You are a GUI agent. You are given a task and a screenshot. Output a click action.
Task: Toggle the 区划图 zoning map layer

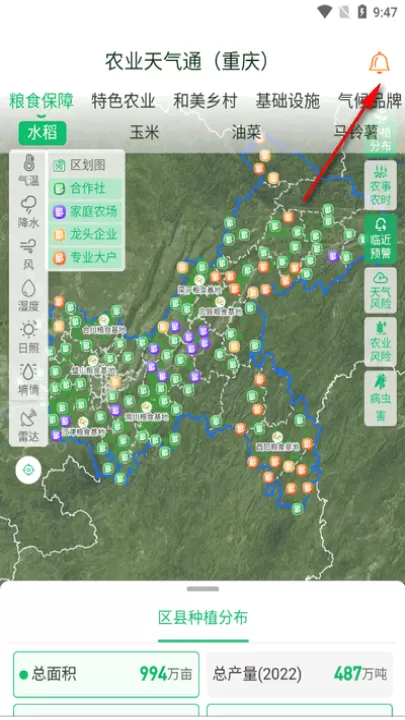pyautogui.click(x=86, y=165)
